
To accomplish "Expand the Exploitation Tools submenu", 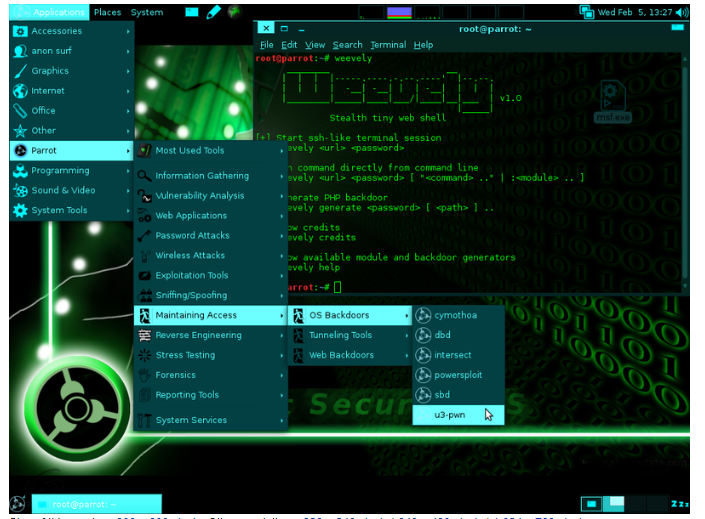I will pyautogui.click(x=211, y=275).
